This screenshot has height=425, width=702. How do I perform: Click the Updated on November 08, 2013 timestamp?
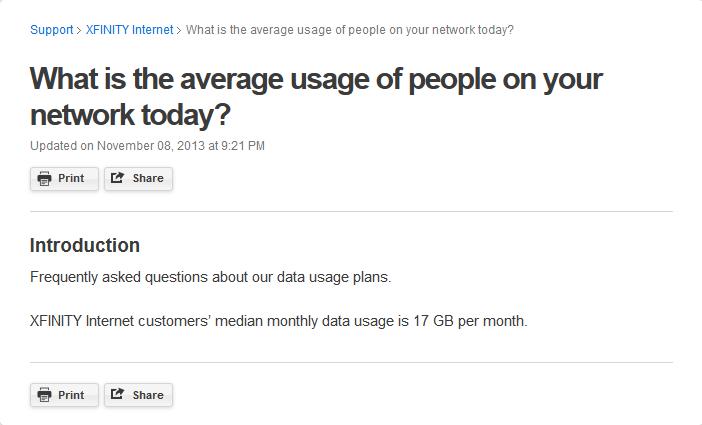[x=147, y=146]
